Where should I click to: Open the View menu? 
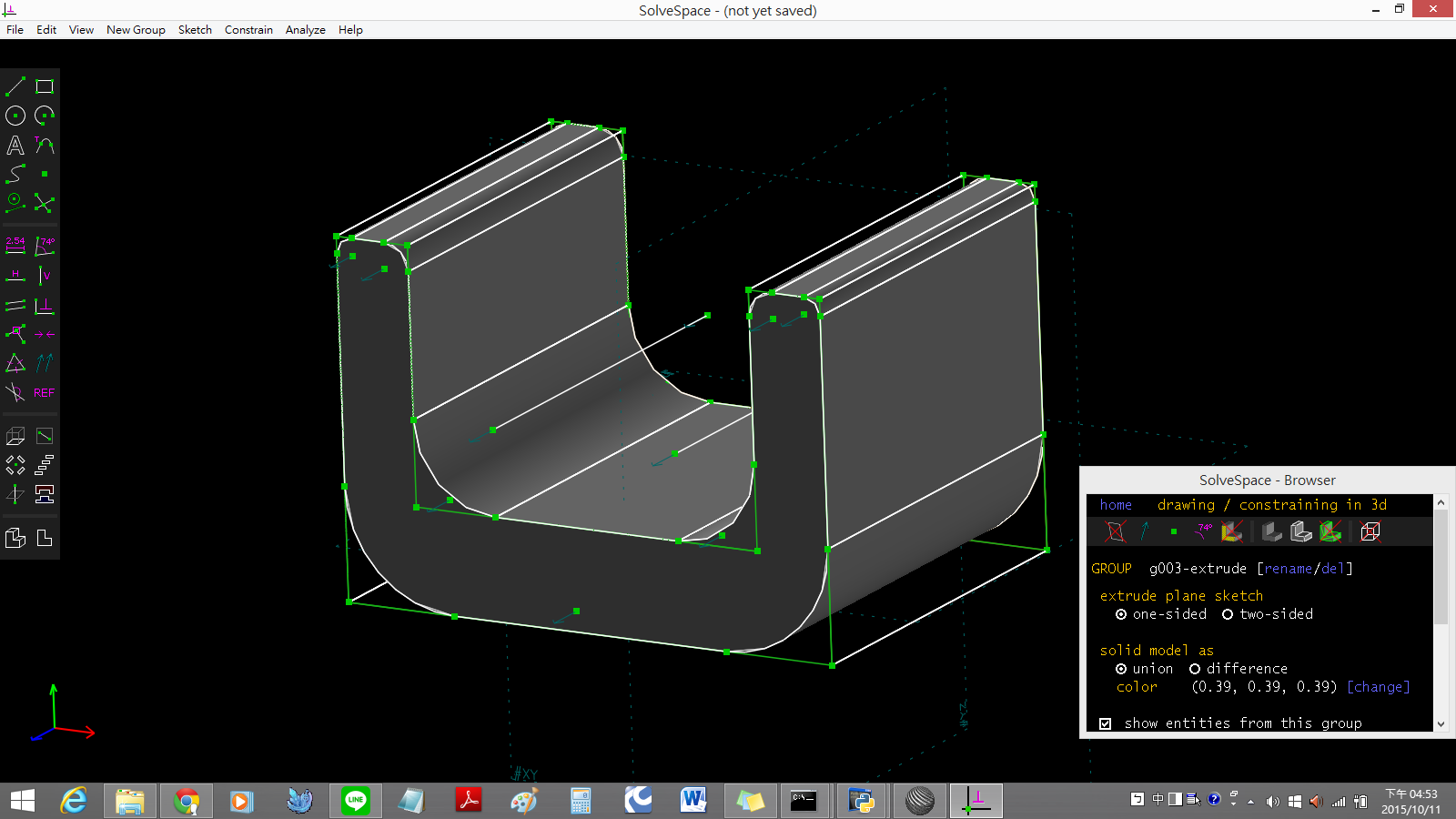[81, 29]
